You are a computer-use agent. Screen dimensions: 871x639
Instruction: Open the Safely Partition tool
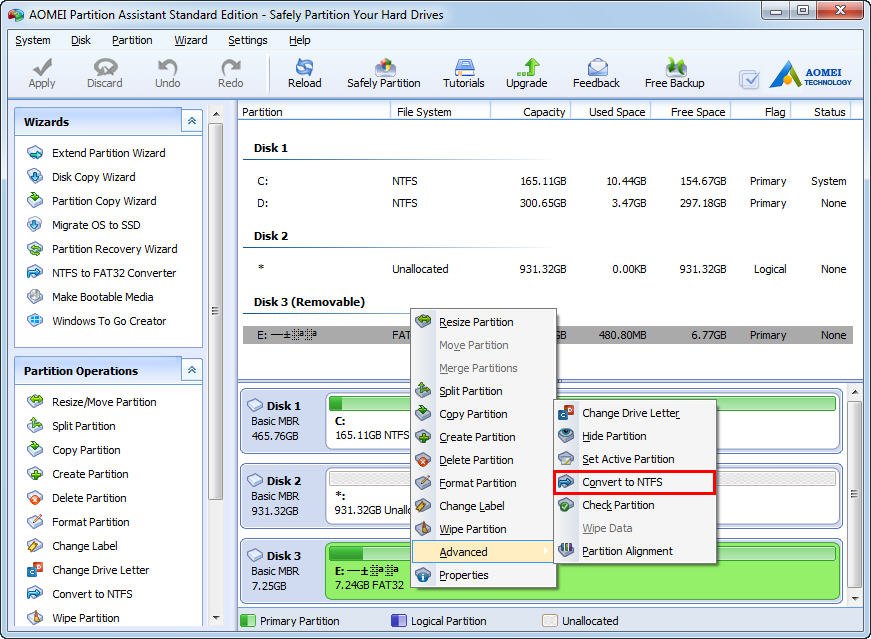tap(384, 72)
